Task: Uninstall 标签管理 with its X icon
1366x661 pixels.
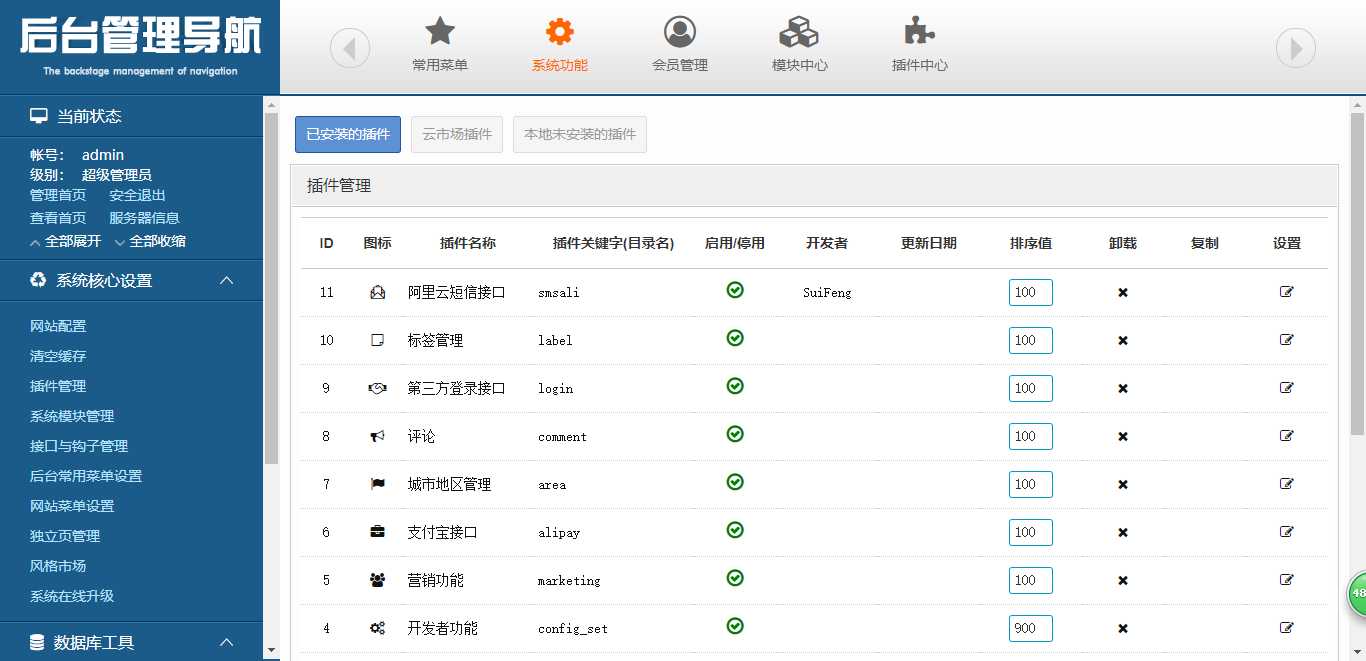Action: click(x=1123, y=341)
